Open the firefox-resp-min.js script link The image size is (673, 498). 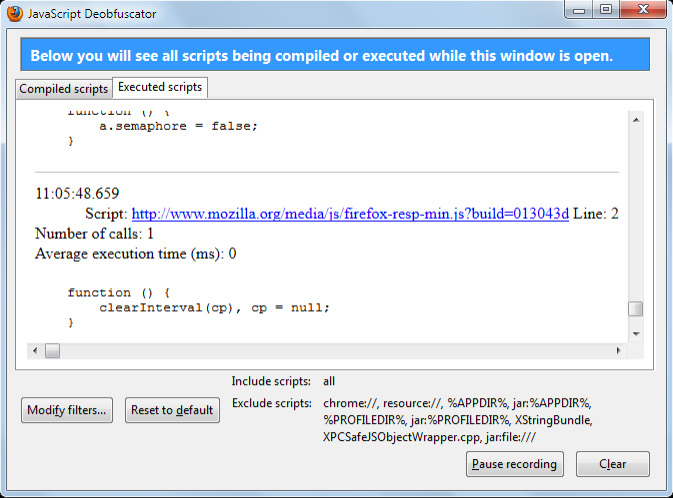[x=350, y=214]
